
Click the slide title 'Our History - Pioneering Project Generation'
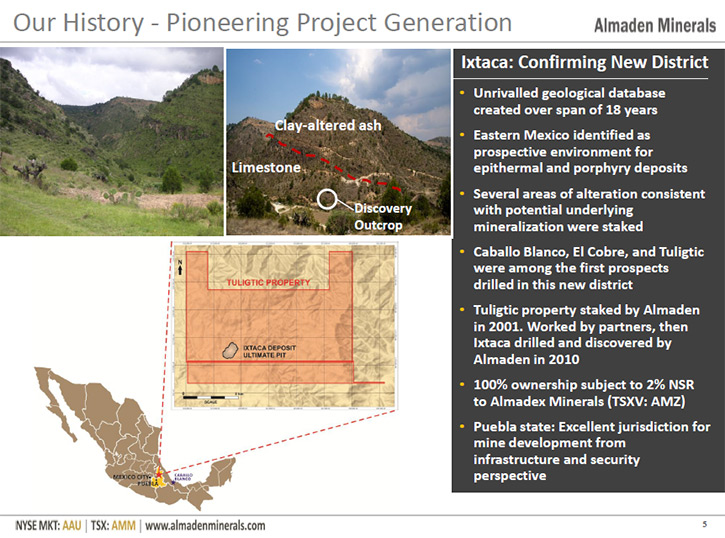coord(262,23)
